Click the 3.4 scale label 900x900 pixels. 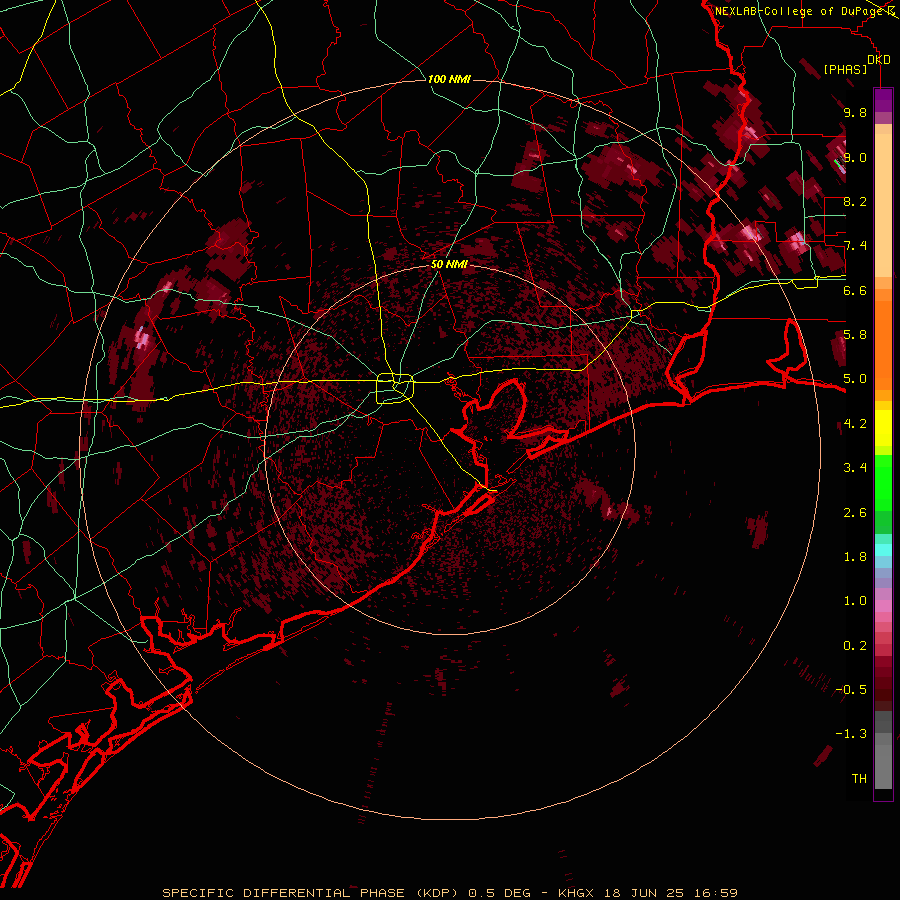point(855,468)
